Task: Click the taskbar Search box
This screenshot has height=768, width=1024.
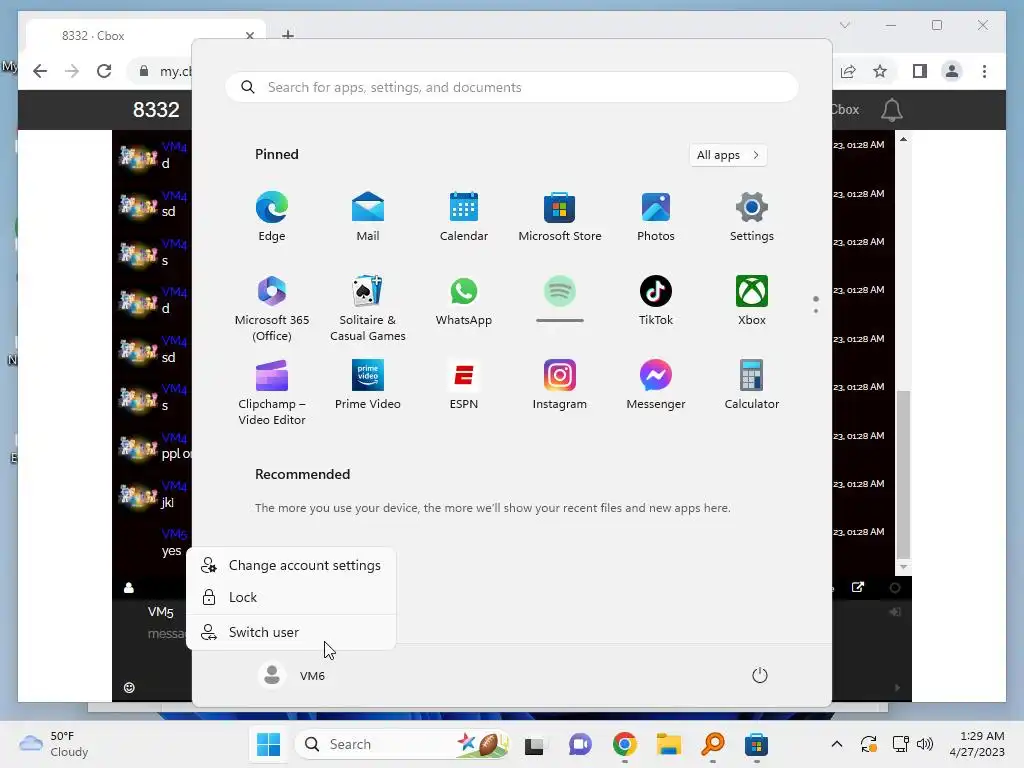Action: [402, 744]
